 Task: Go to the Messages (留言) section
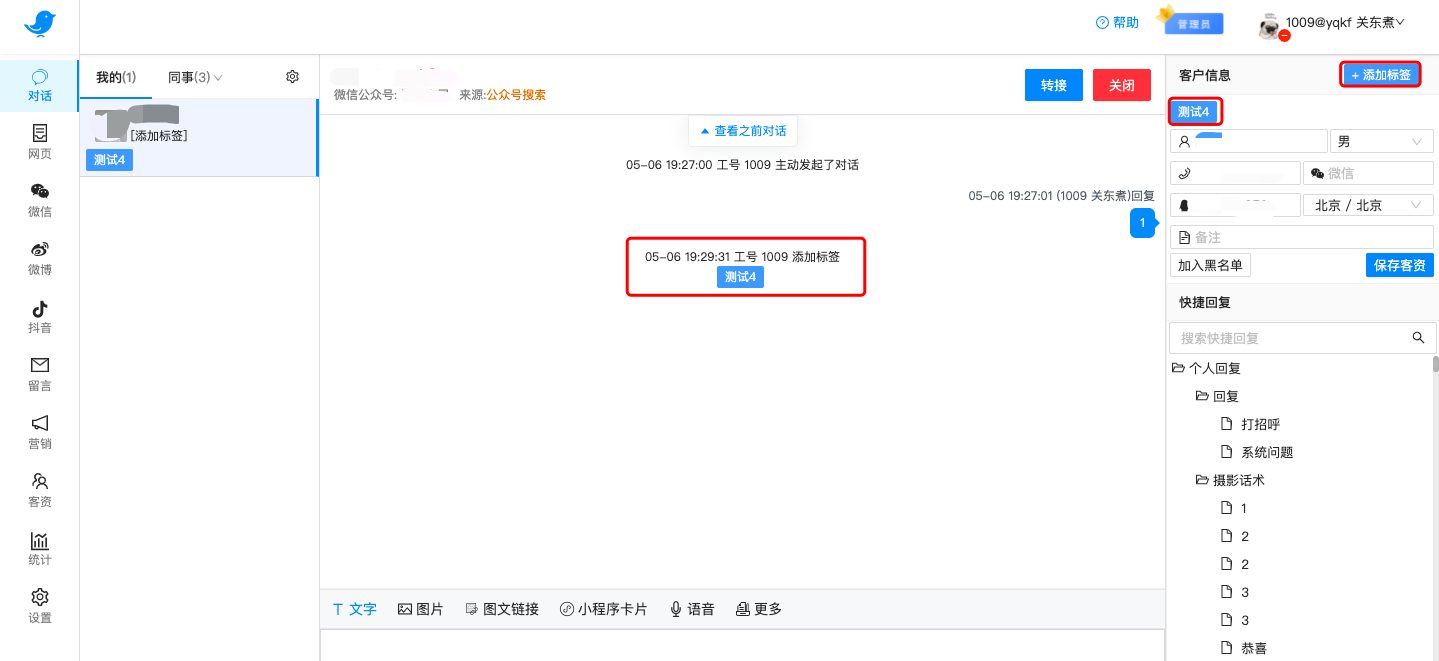click(x=39, y=374)
